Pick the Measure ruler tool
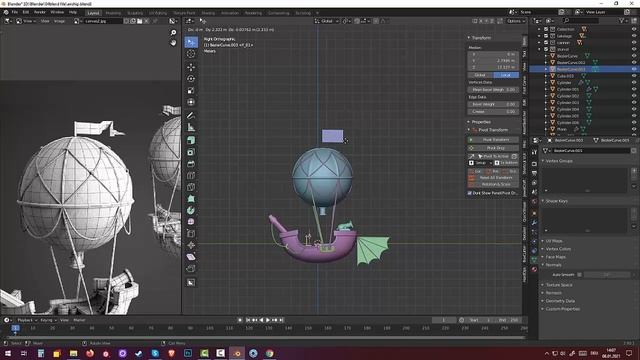The image size is (640, 360). (x=191, y=127)
